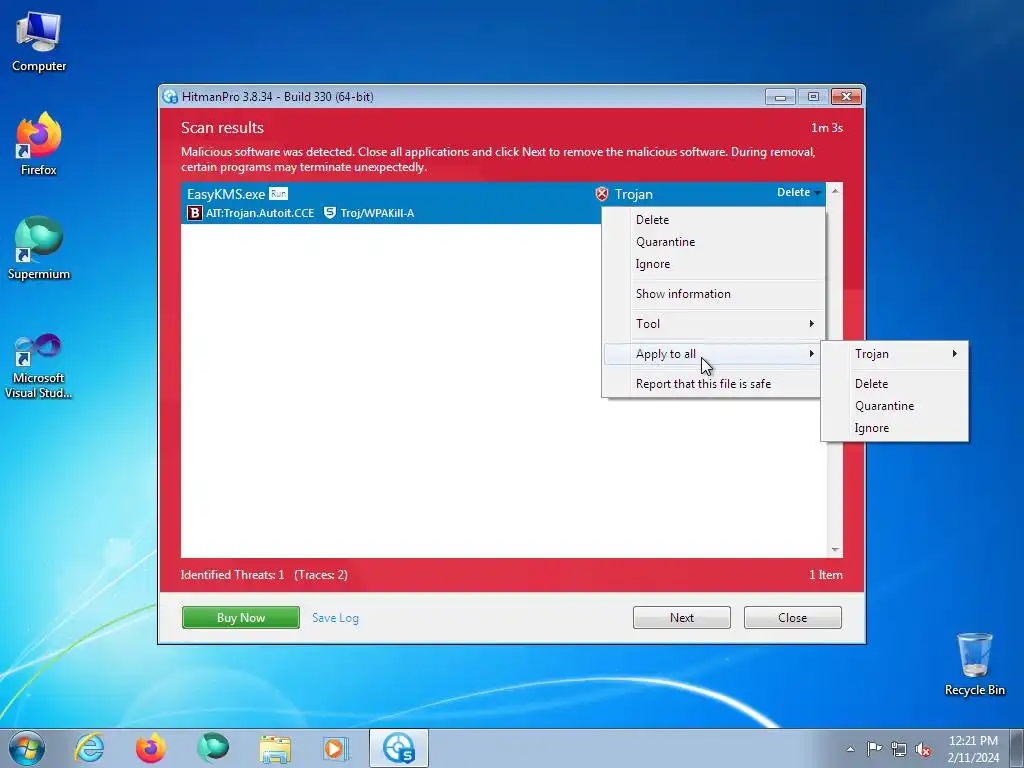The height and width of the screenshot is (768, 1024).
Task: Click the AIT:Trojan.Autoit.CCE detection name
Action: tap(260, 213)
